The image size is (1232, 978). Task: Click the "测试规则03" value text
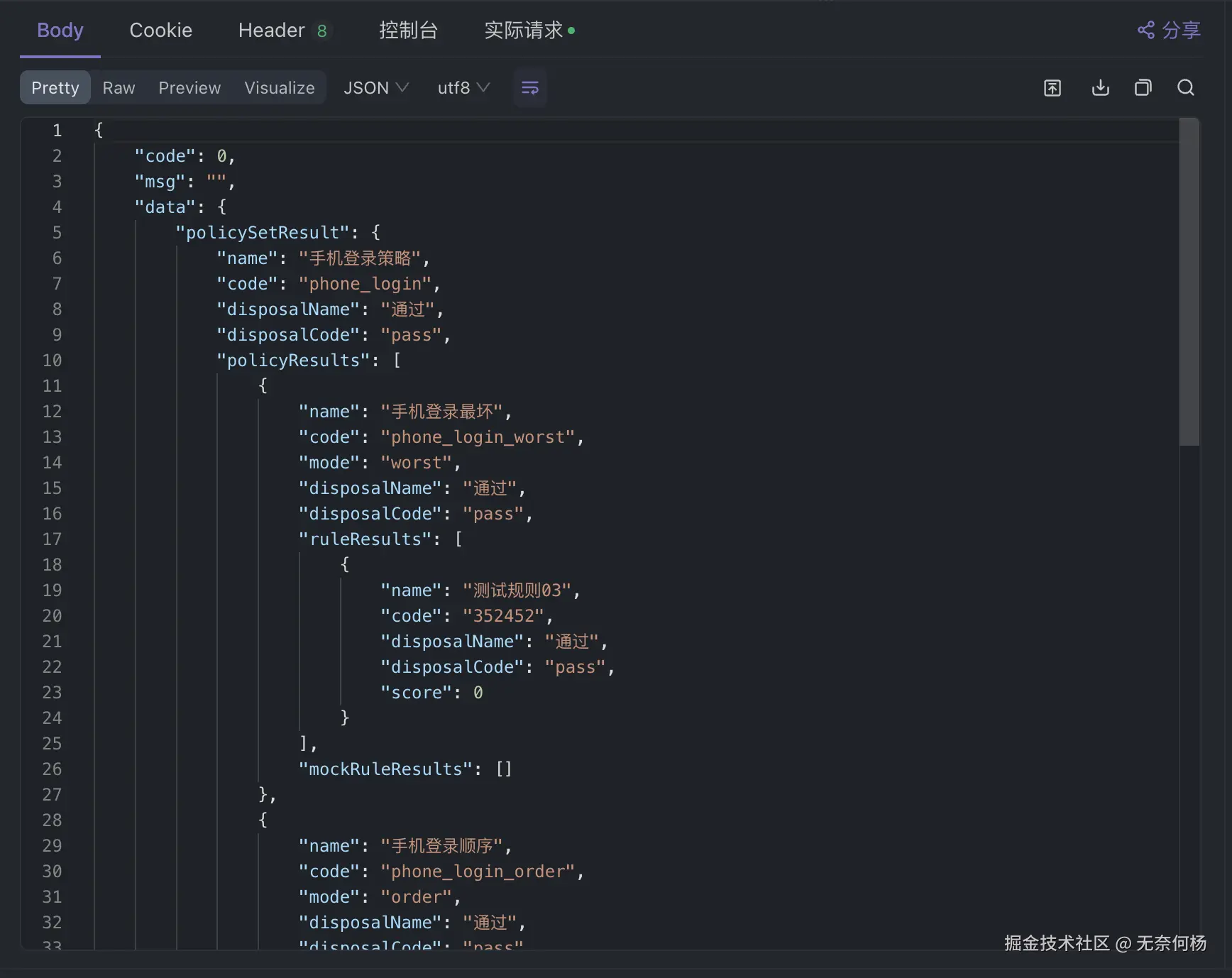517,590
